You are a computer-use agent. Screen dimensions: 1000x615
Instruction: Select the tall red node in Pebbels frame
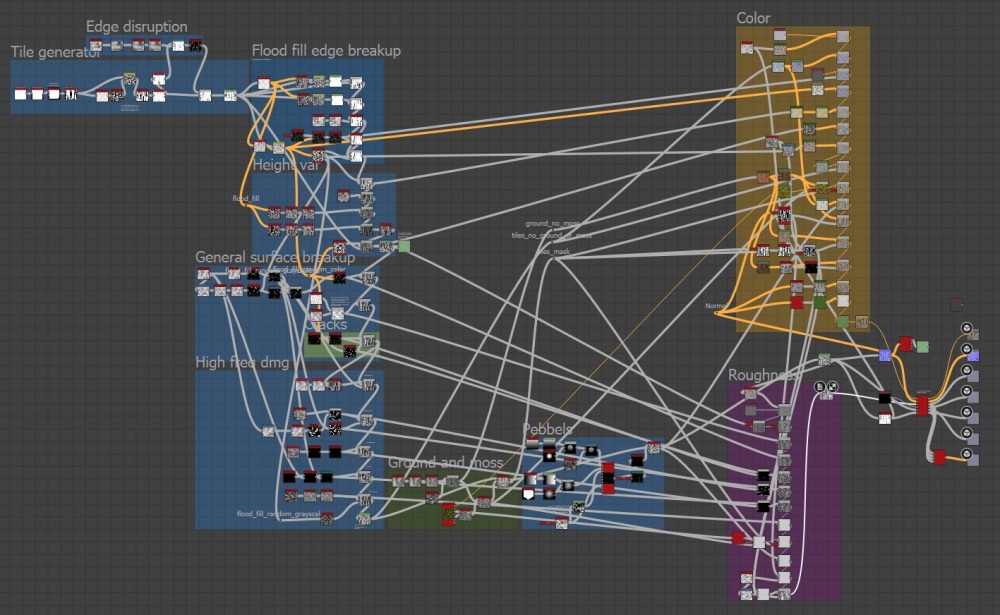click(608, 478)
